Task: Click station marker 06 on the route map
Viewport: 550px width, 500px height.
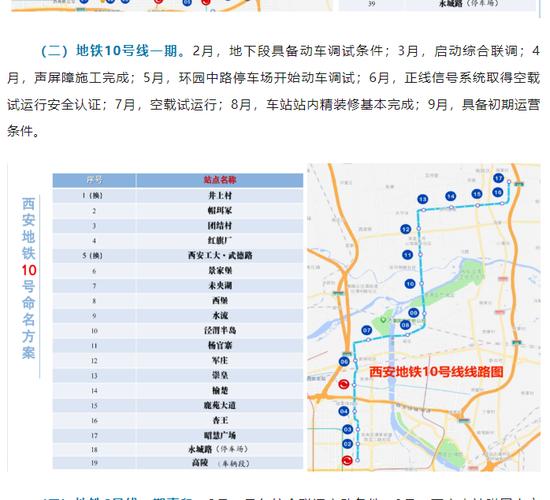Action: pyautogui.click(x=344, y=361)
